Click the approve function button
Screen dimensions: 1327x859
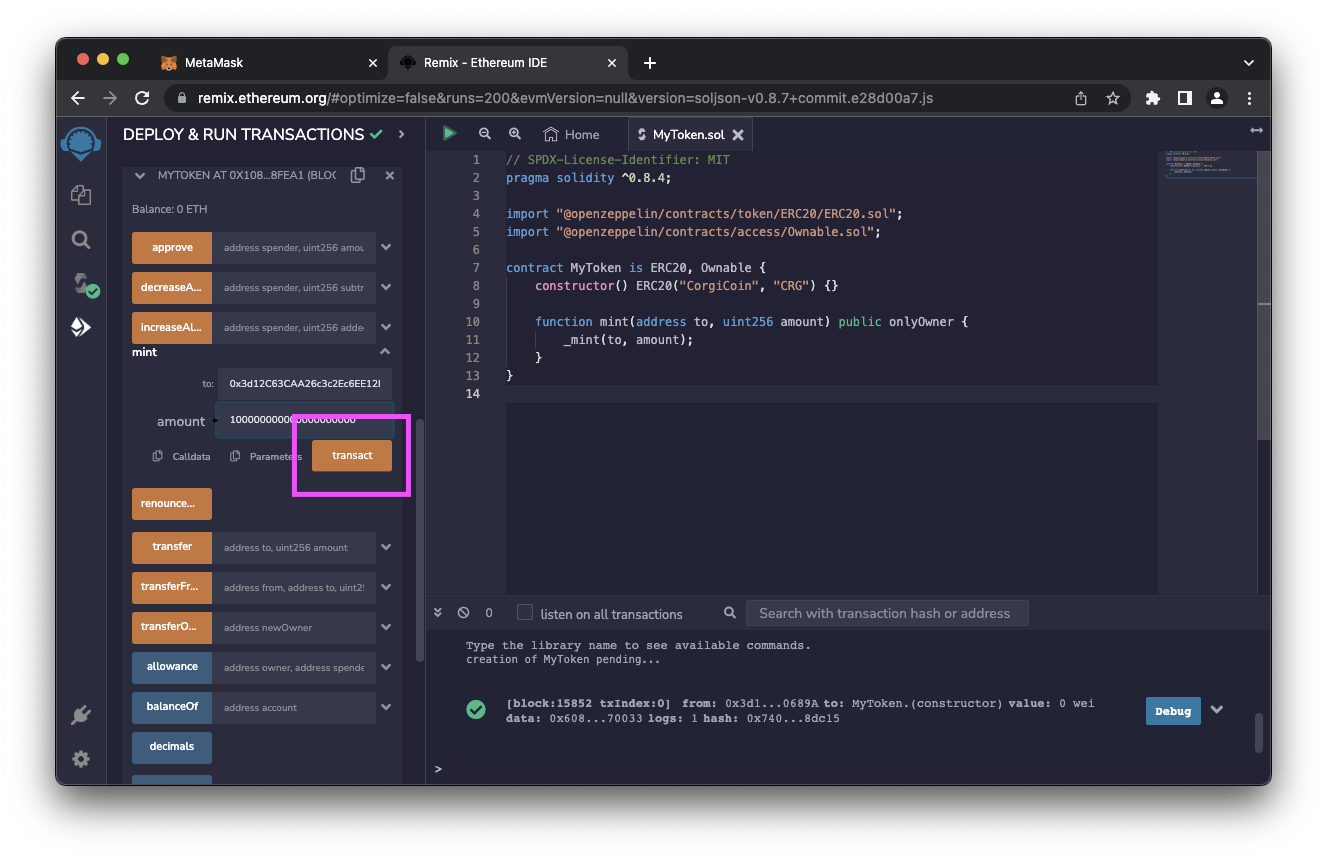point(172,247)
